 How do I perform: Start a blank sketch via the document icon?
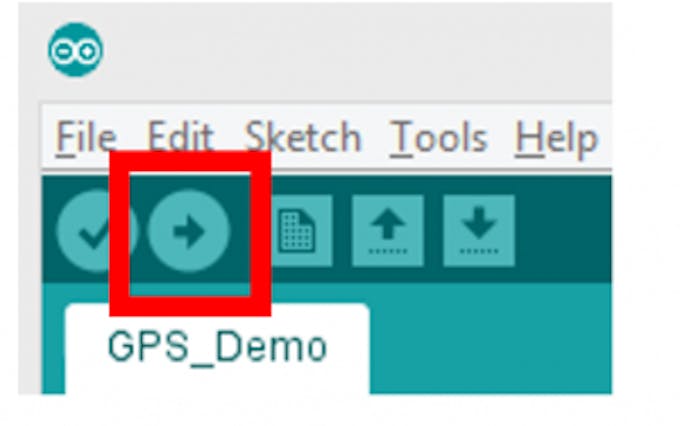click(x=297, y=231)
